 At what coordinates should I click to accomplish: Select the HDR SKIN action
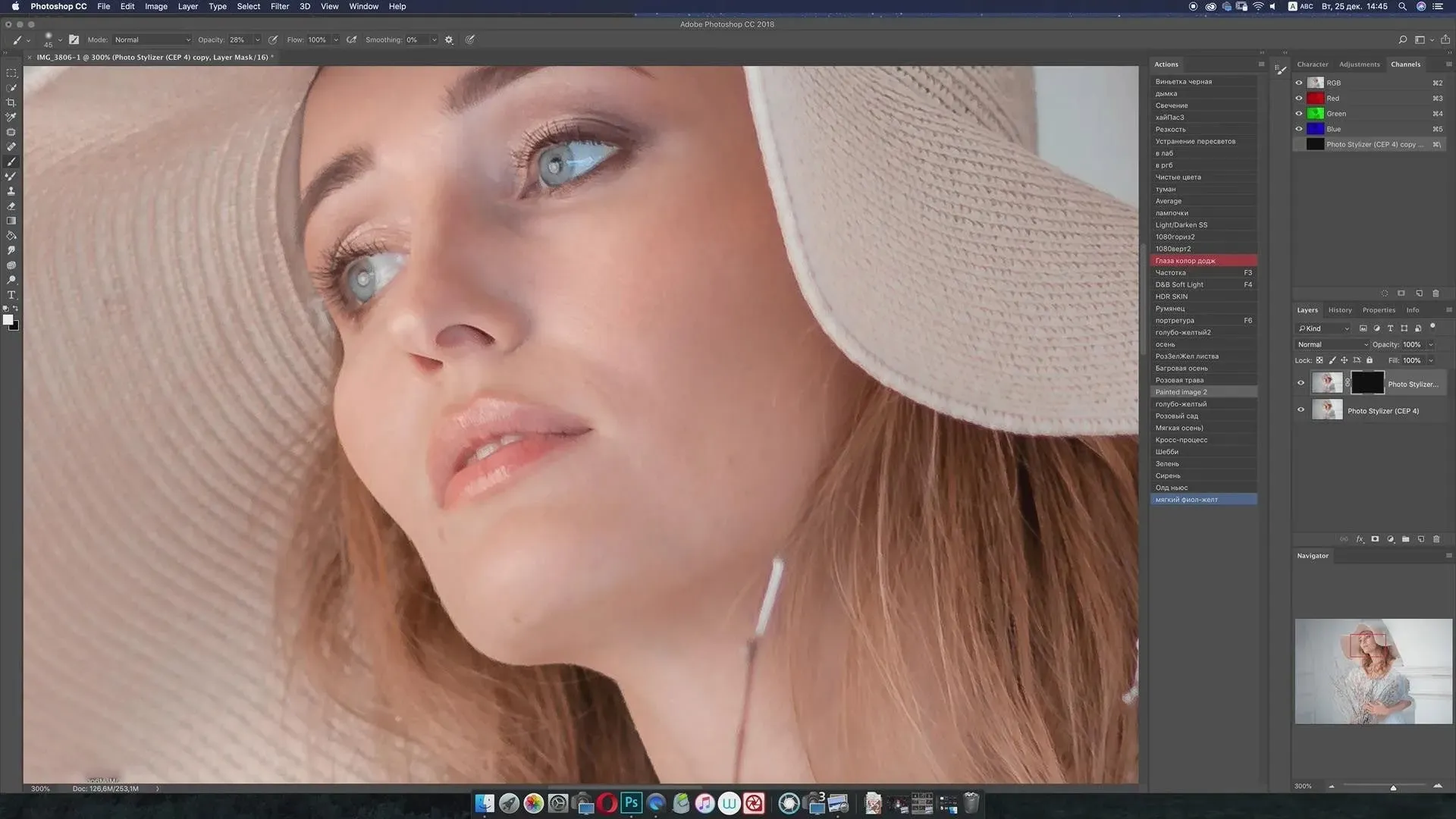(1172, 297)
